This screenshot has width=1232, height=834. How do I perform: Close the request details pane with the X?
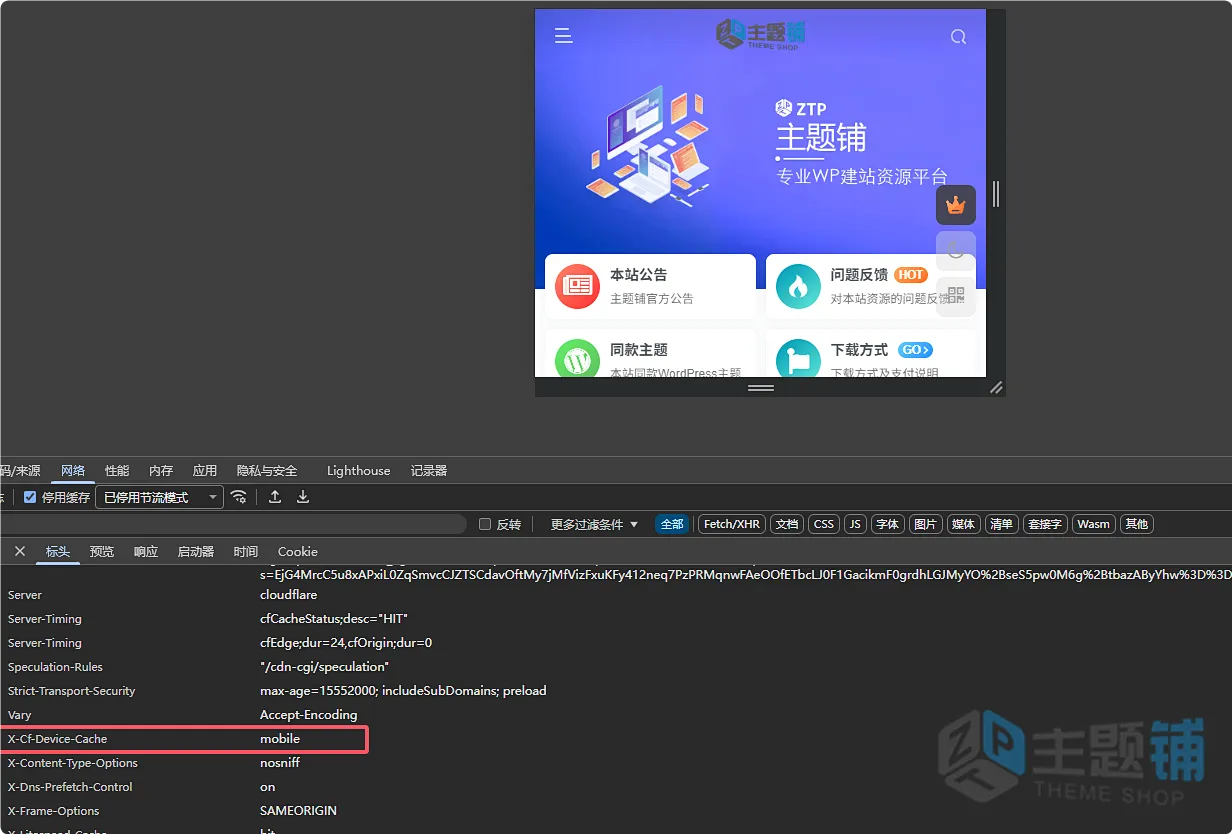[20, 551]
